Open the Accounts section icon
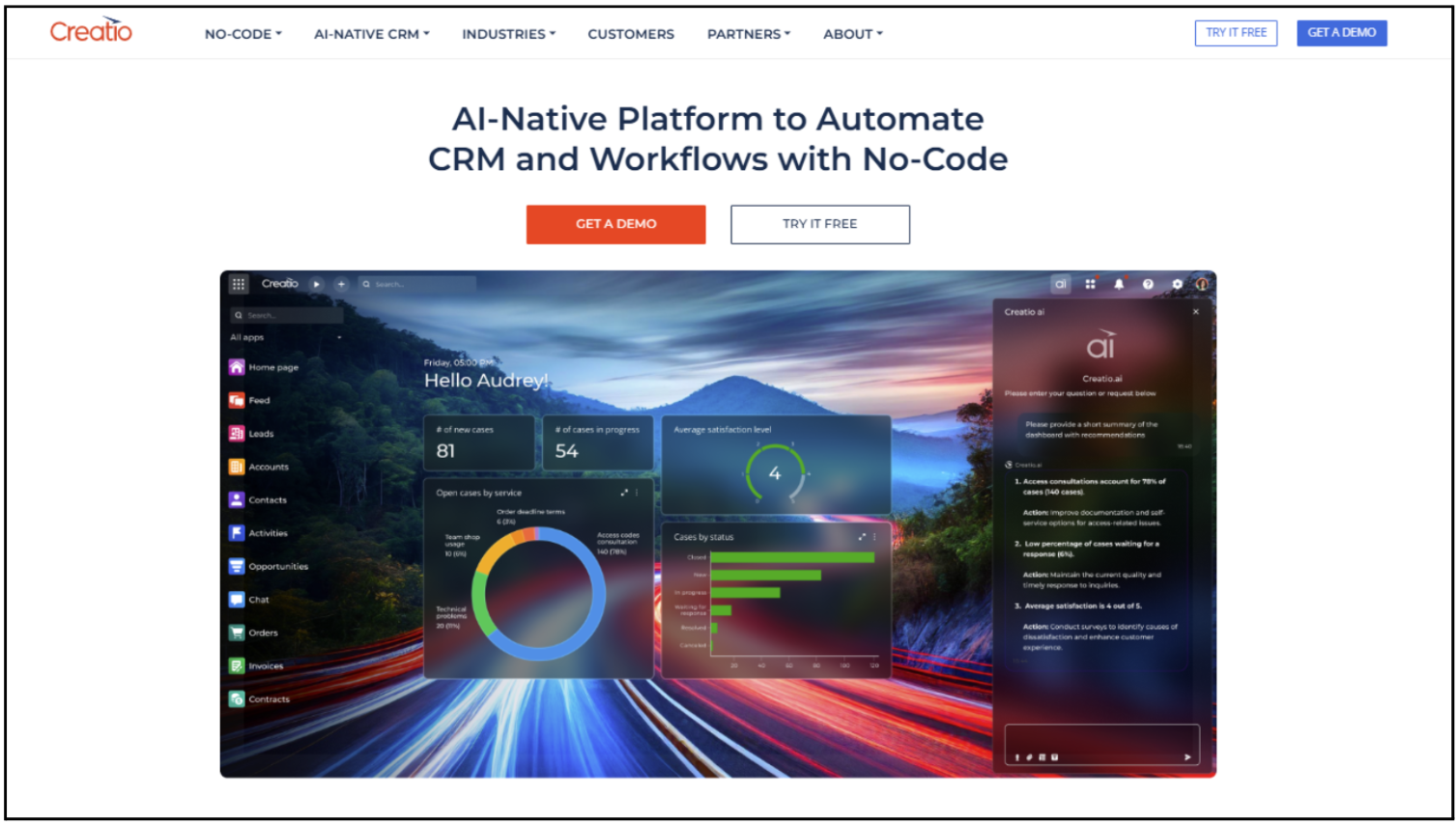 pos(237,467)
